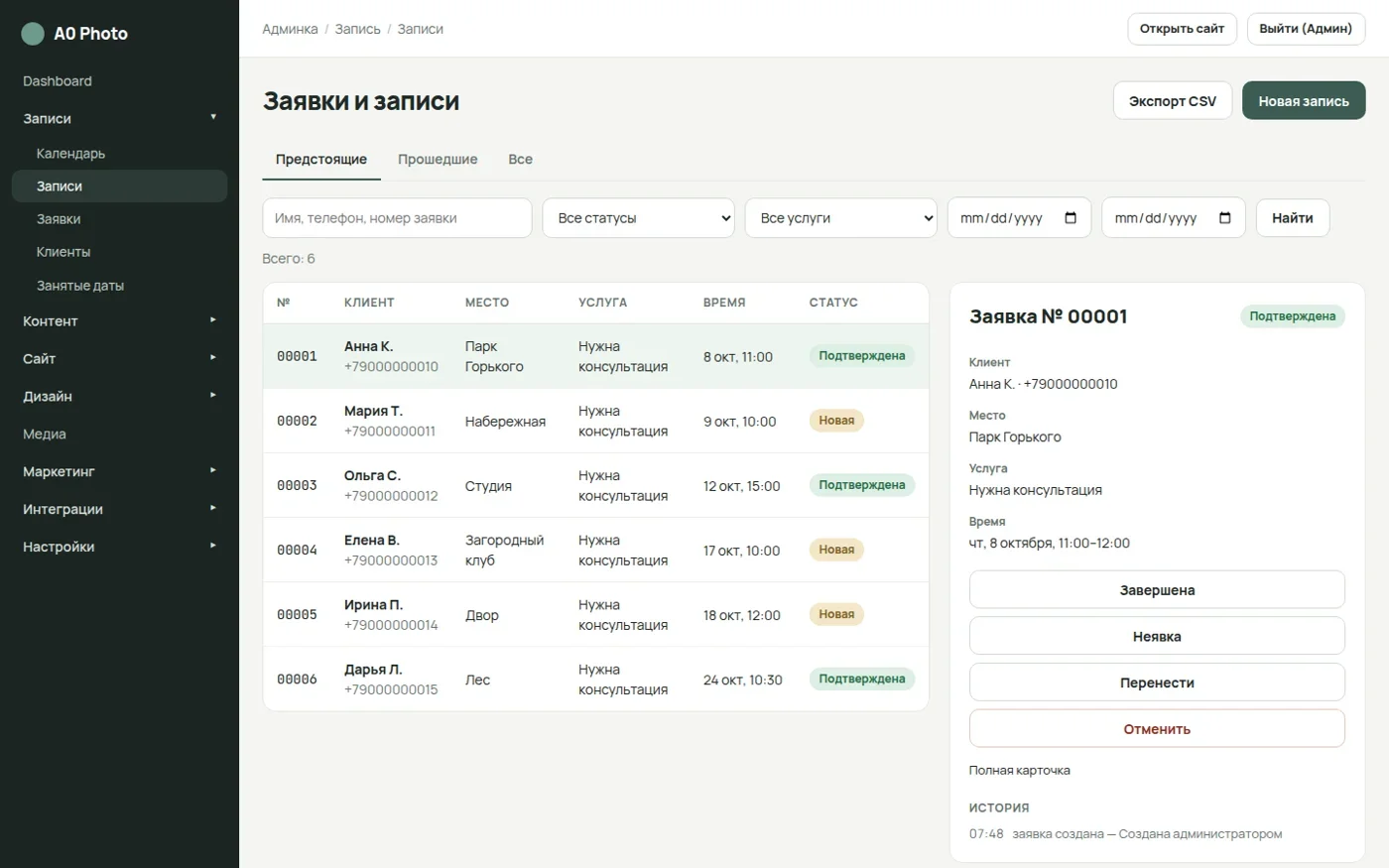Select row 00006 Дарья Л.
The width and height of the screenshot is (1389, 868).
pyautogui.click(x=595, y=680)
